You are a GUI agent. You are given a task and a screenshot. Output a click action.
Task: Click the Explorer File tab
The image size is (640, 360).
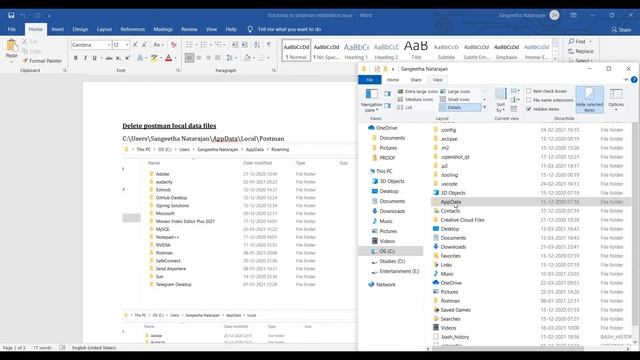[370, 80]
